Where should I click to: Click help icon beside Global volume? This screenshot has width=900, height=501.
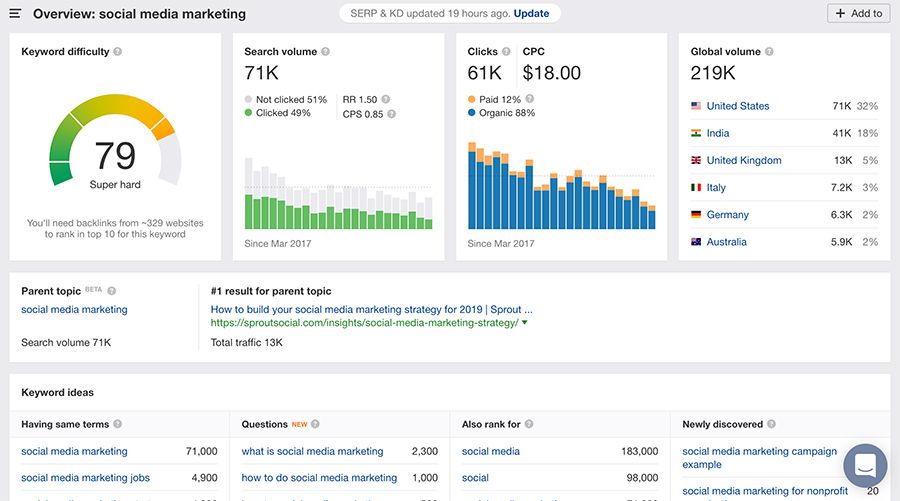[x=769, y=52]
